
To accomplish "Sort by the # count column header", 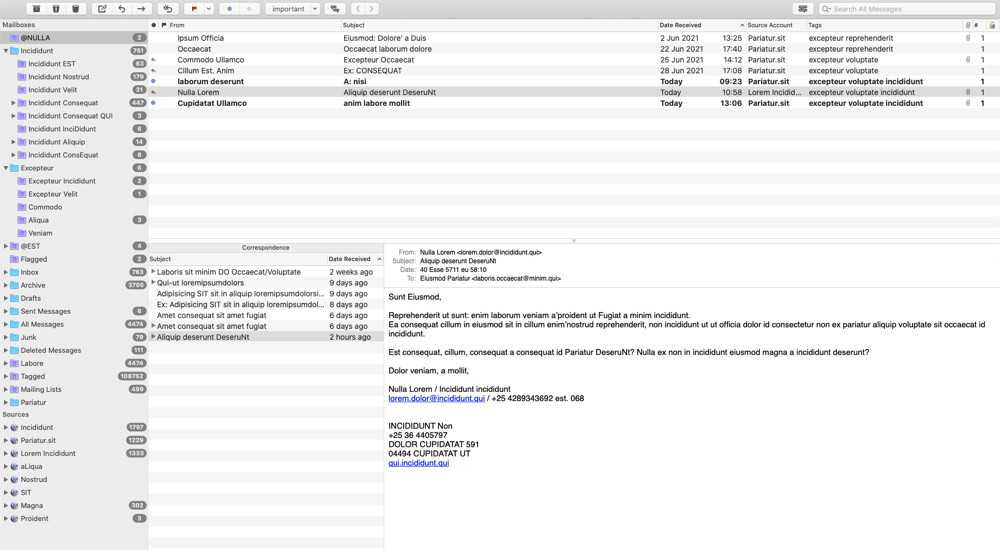I will click(x=976, y=25).
